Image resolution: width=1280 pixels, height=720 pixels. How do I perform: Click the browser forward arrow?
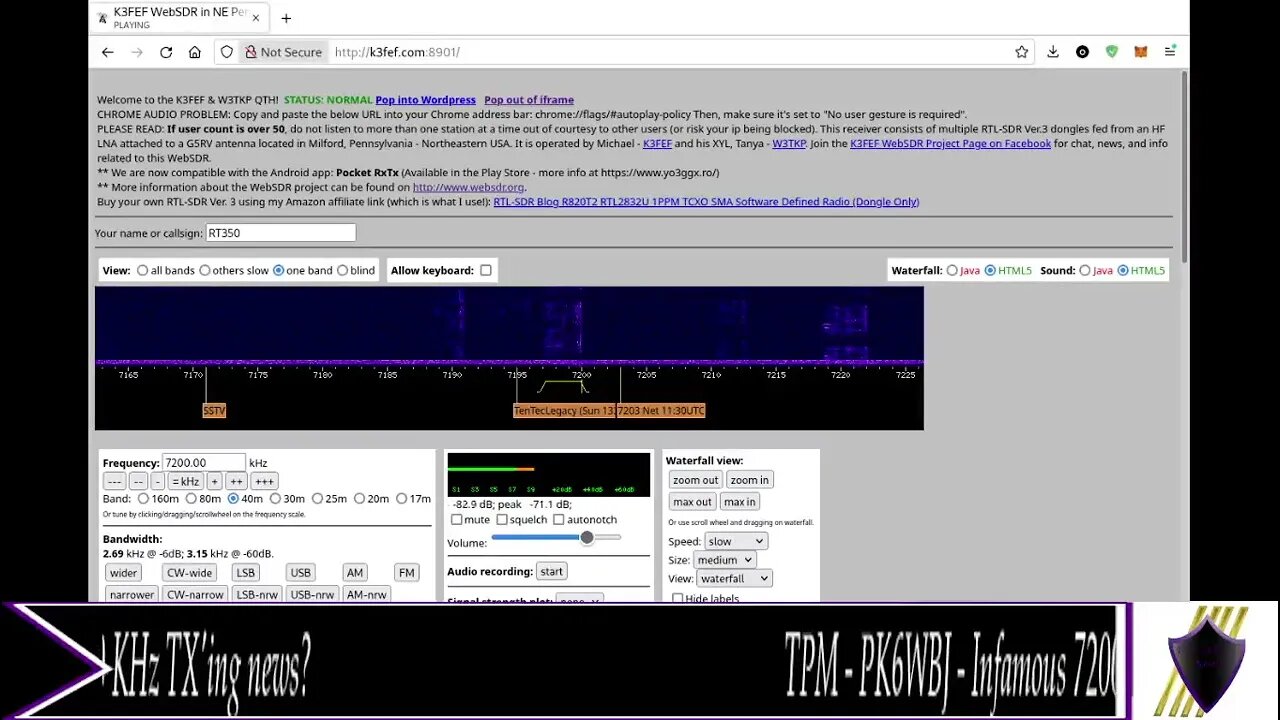(x=137, y=52)
